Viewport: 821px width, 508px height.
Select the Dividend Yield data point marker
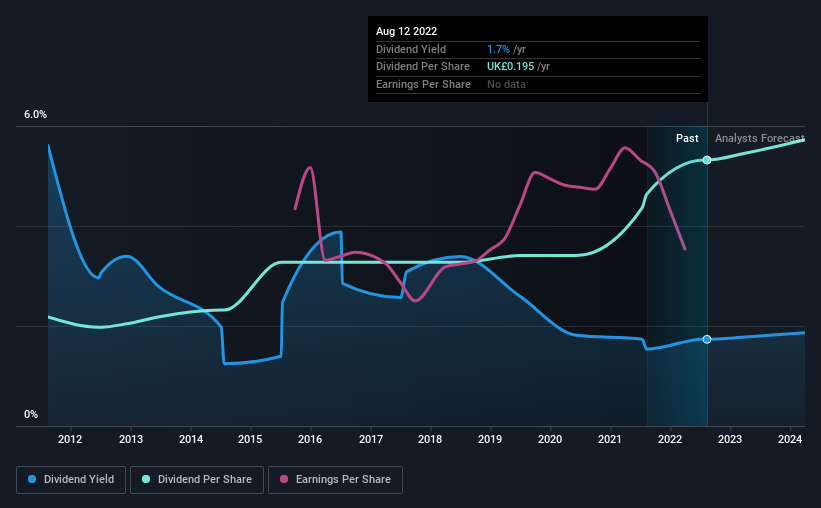(707, 339)
